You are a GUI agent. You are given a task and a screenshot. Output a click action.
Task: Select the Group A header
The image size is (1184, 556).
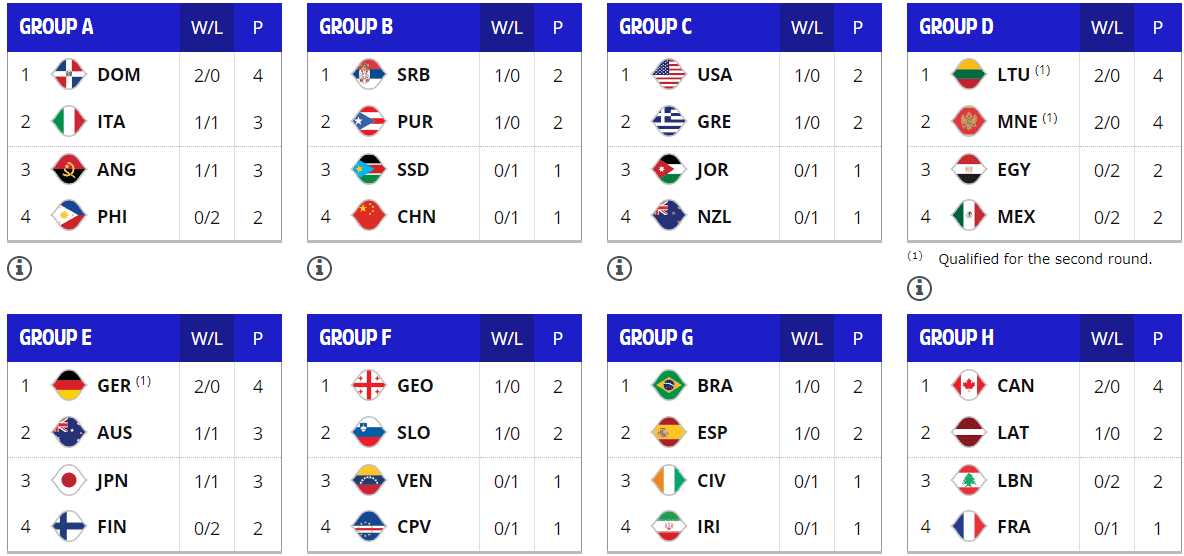coord(57,27)
